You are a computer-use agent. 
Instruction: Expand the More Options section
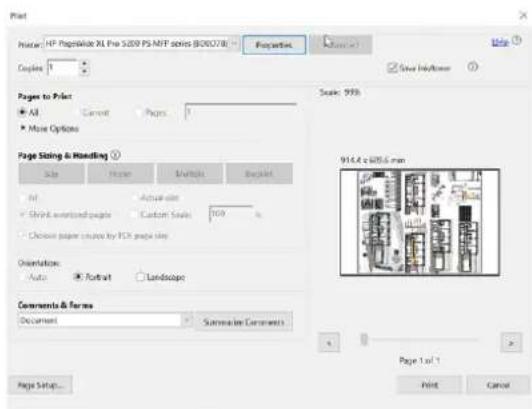pyautogui.click(x=50, y=128)
